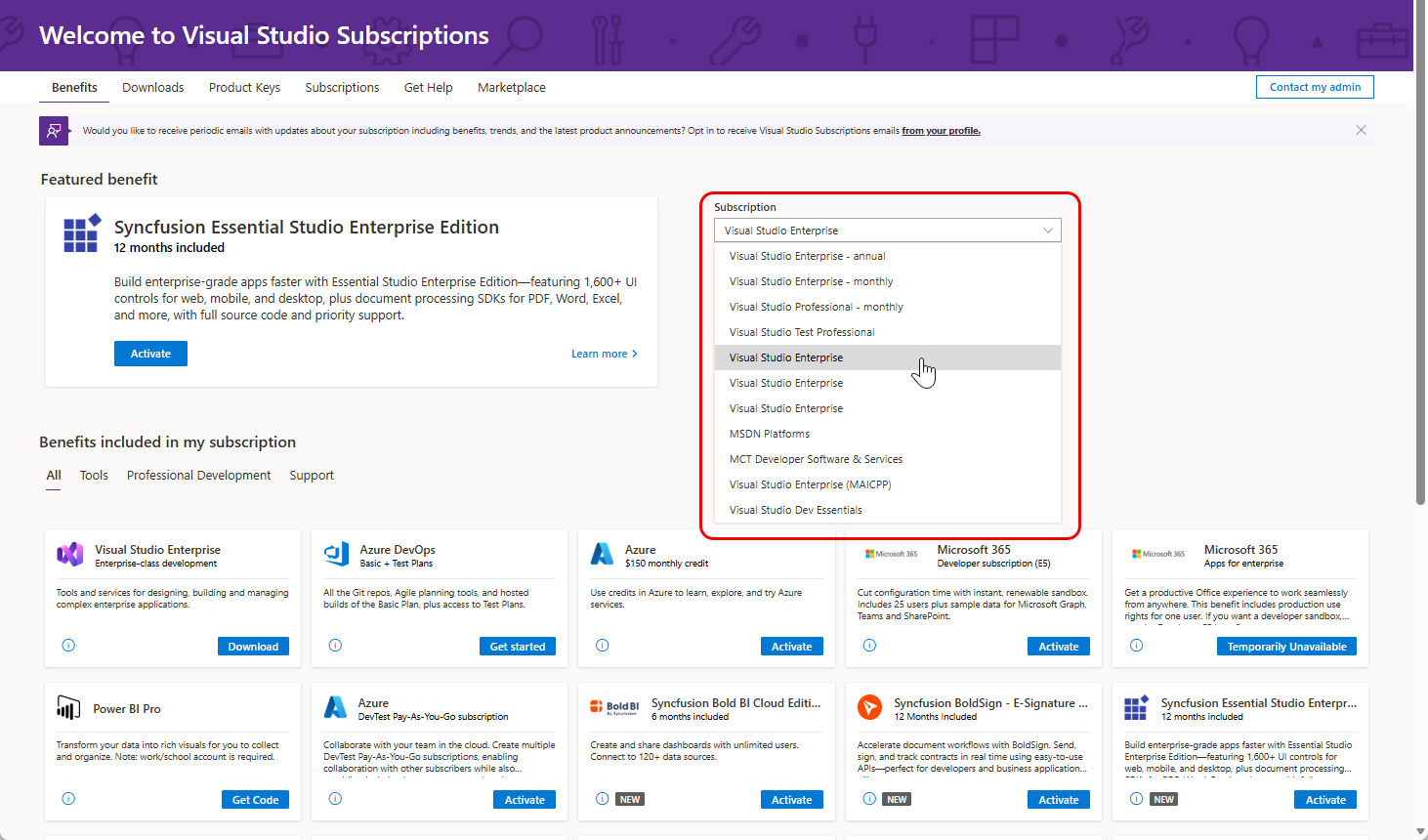Filter benefits by Support
The image size is (1428, 840).
(x=312, y=475)
